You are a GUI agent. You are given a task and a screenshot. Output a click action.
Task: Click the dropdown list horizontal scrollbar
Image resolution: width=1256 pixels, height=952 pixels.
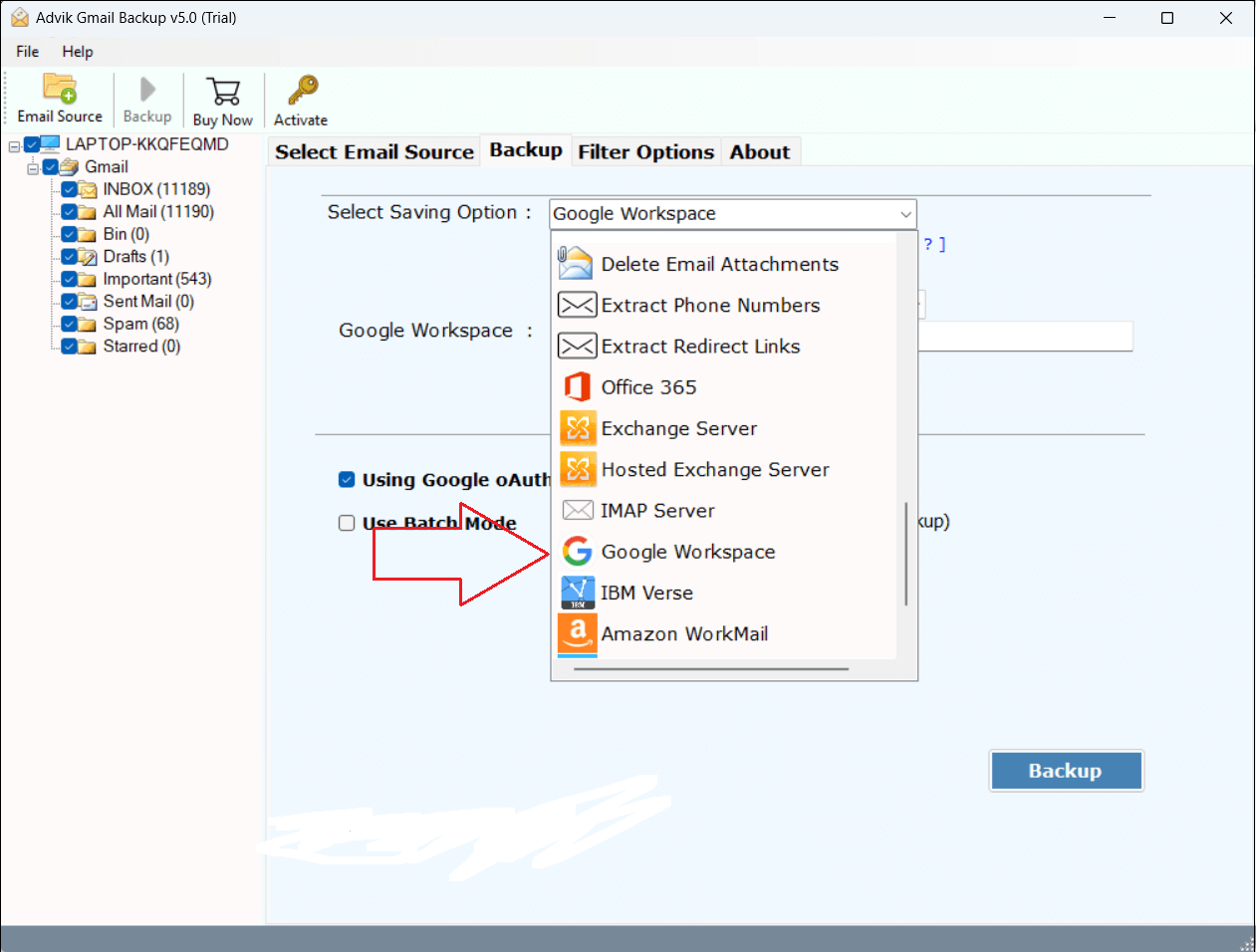pyautogui.click(x=712, y=669)
